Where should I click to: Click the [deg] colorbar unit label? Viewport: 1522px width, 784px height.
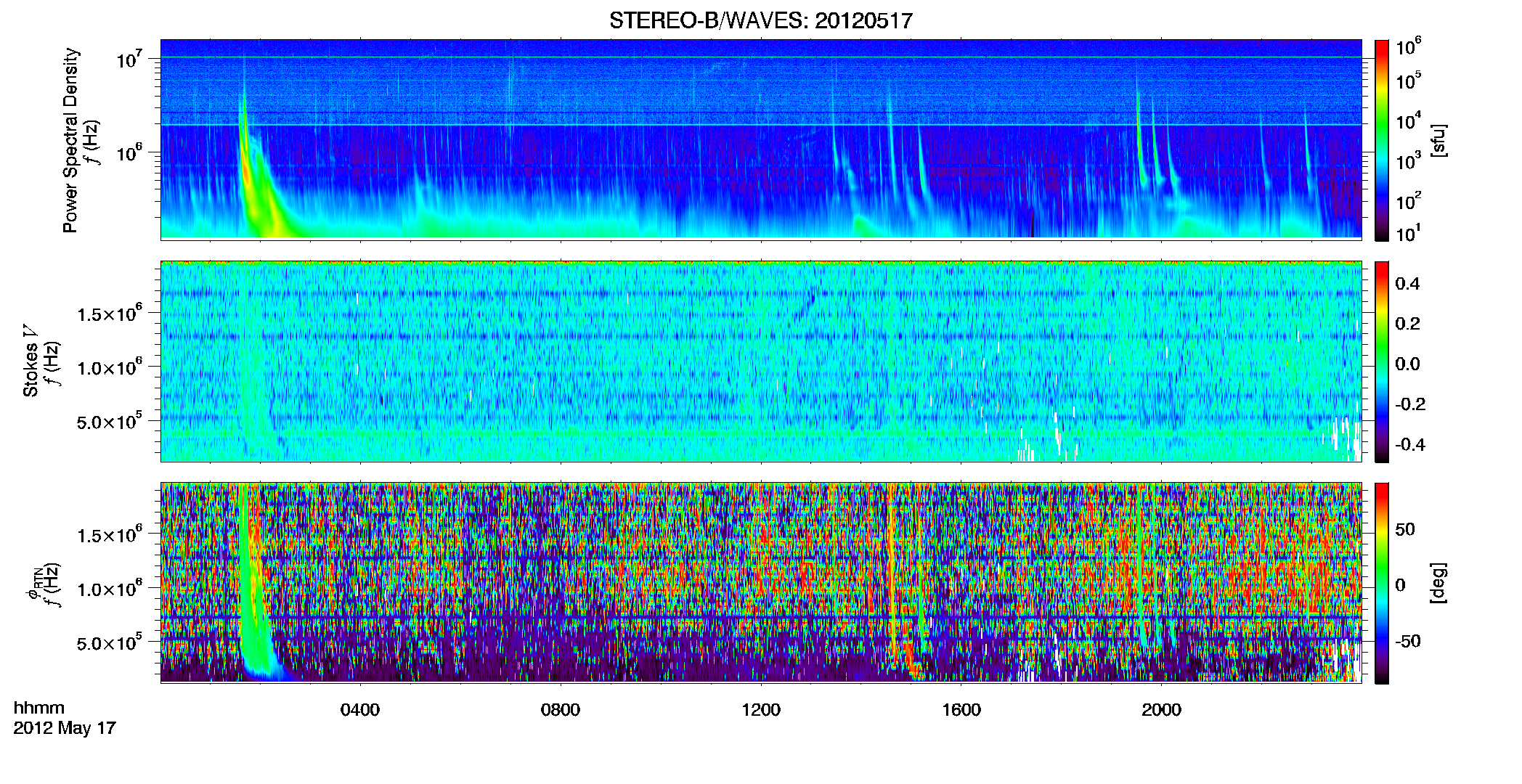click(x=1438, y=582)
